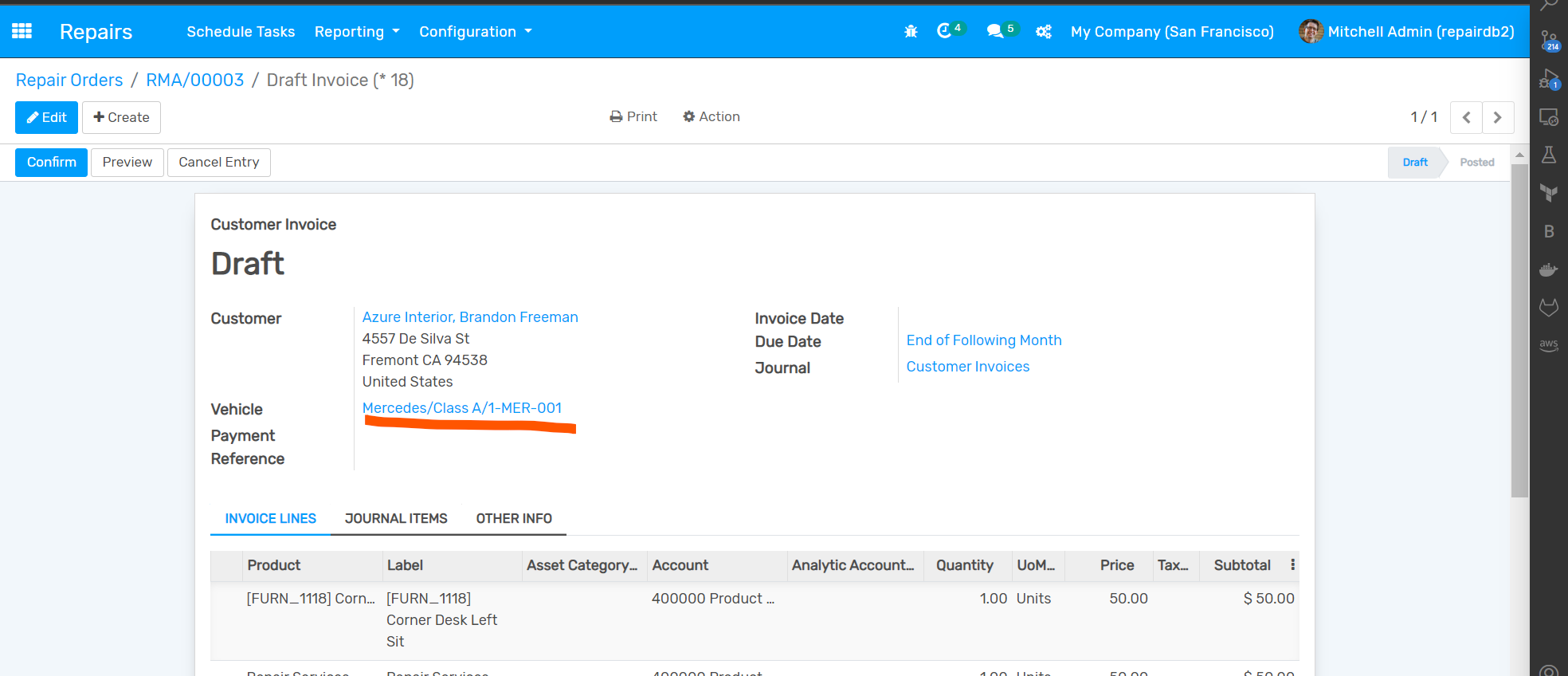The image size is (1568, 676).
Task: Go to next record arrow
Action: 1497,117
